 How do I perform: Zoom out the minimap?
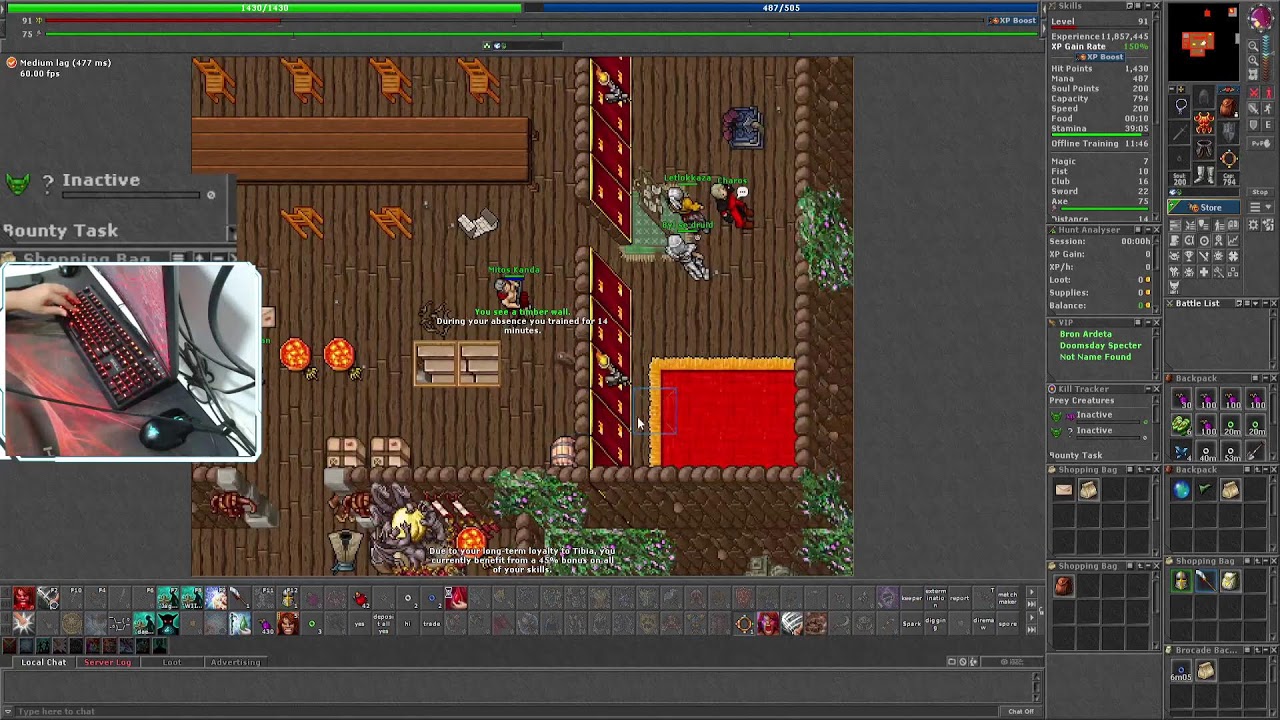[x=1253, y=46]
